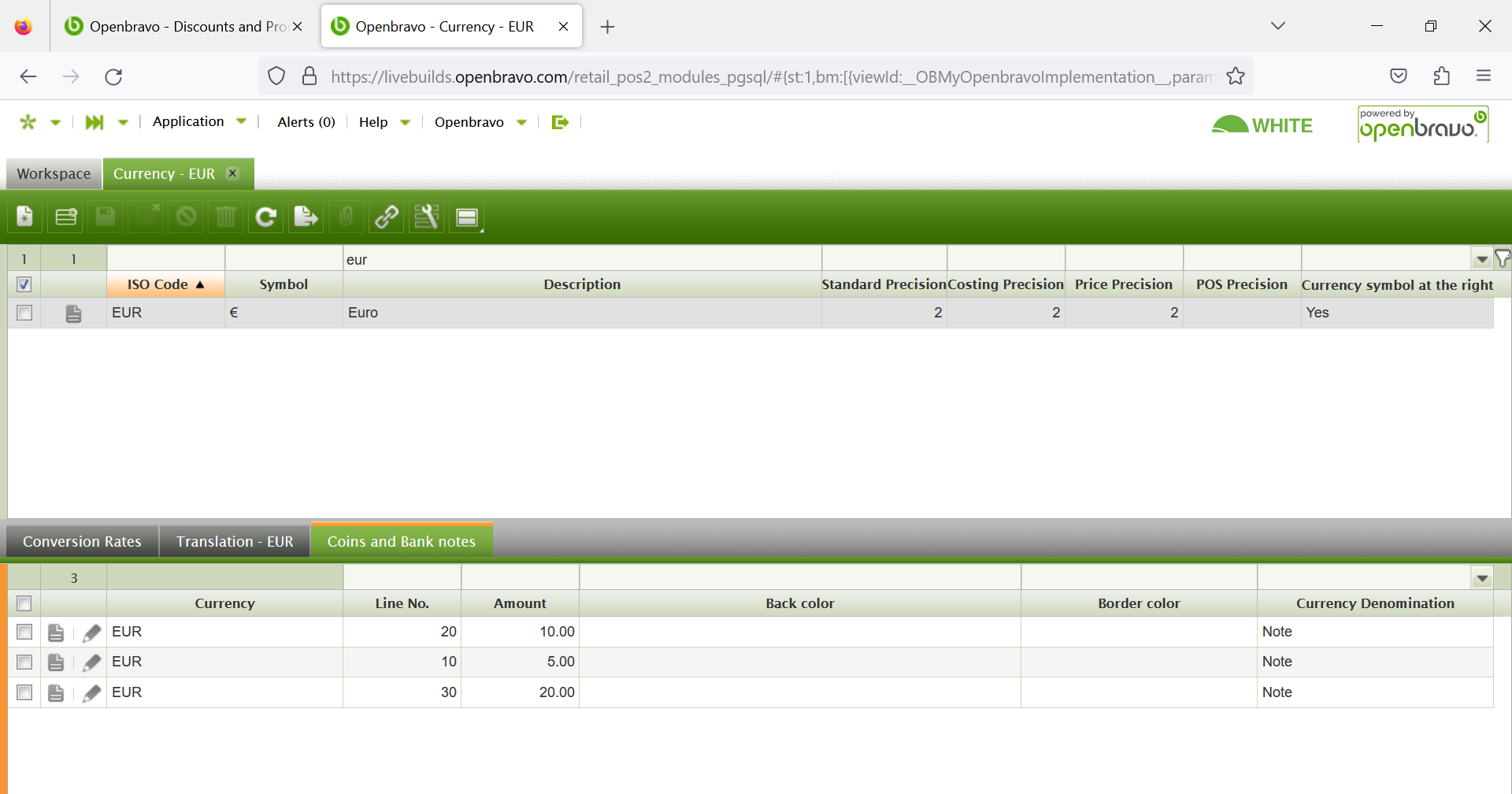Click the Save and Close toolbar icon
This screenshot has width=1512, height=794.
coord(146,217)
